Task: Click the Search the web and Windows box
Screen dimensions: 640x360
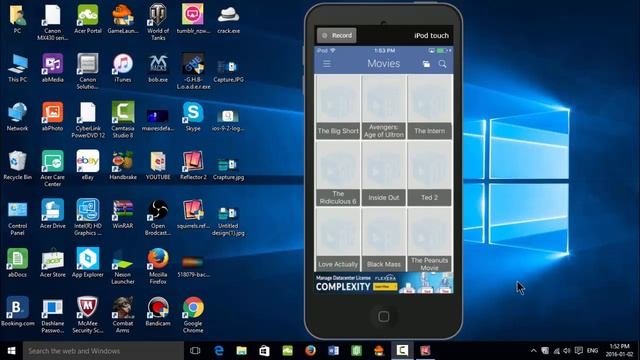Action: [103, 351]
